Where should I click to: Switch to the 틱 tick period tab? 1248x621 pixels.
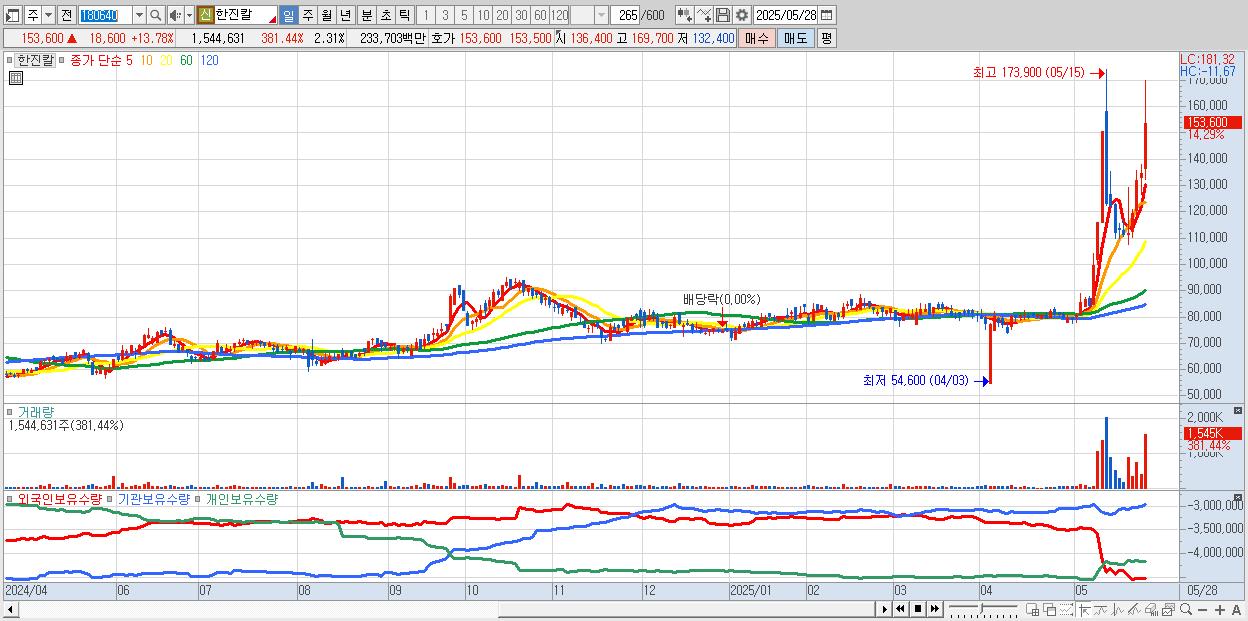(x=404, y=15)
